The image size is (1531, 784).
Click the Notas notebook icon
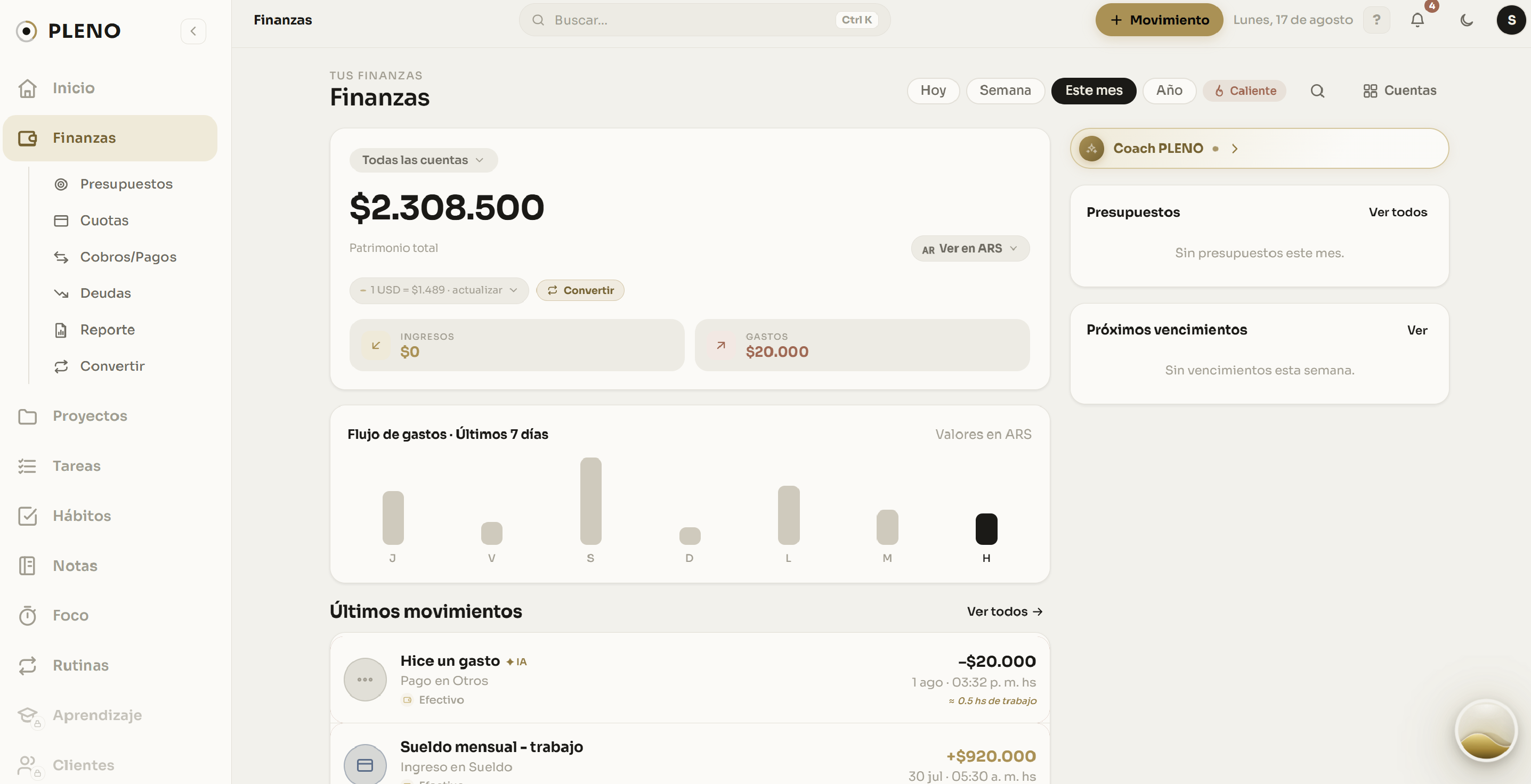[27, 566]
